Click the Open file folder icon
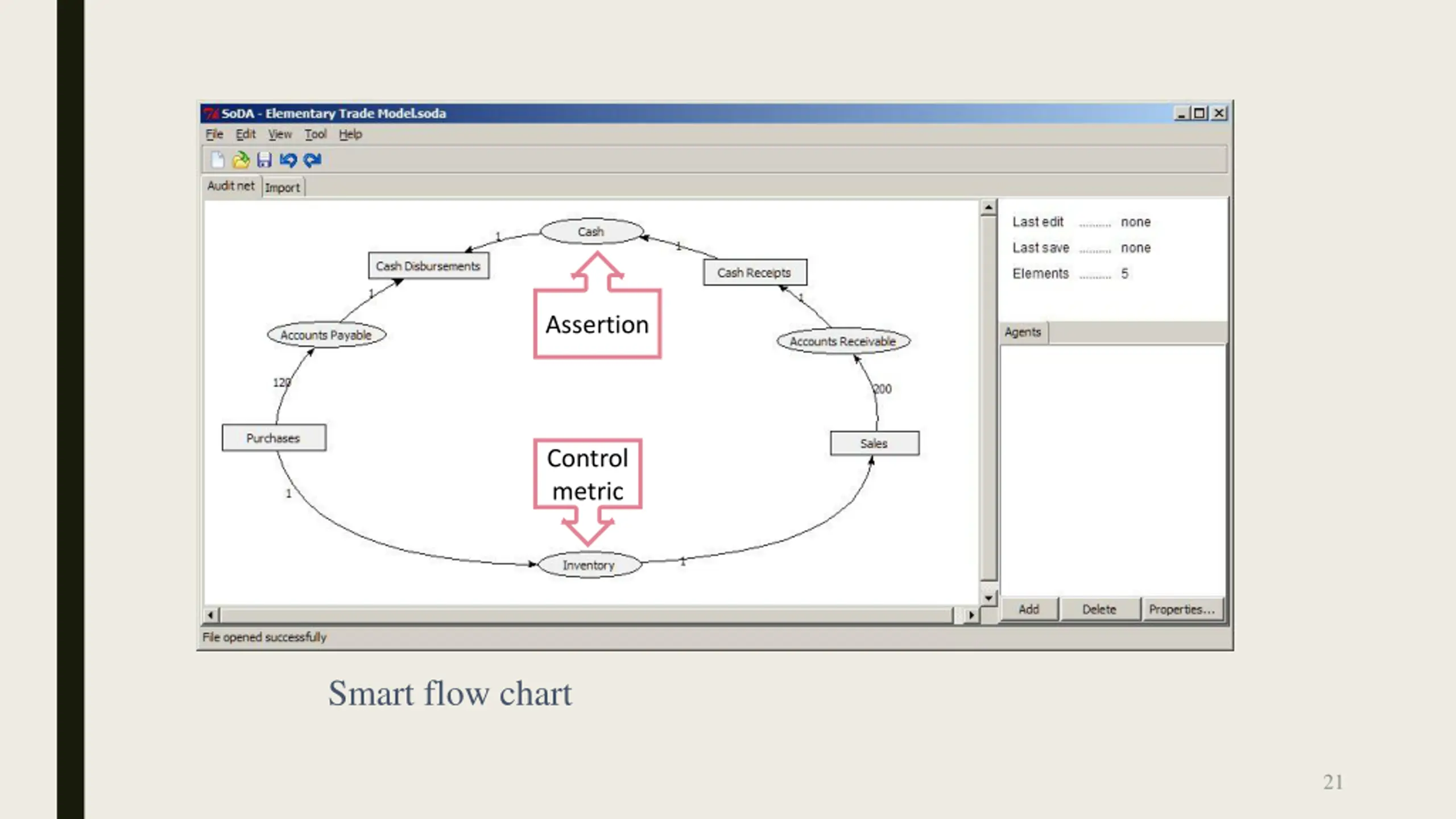This screenshot has width=1456, height=819. point(241,160)
